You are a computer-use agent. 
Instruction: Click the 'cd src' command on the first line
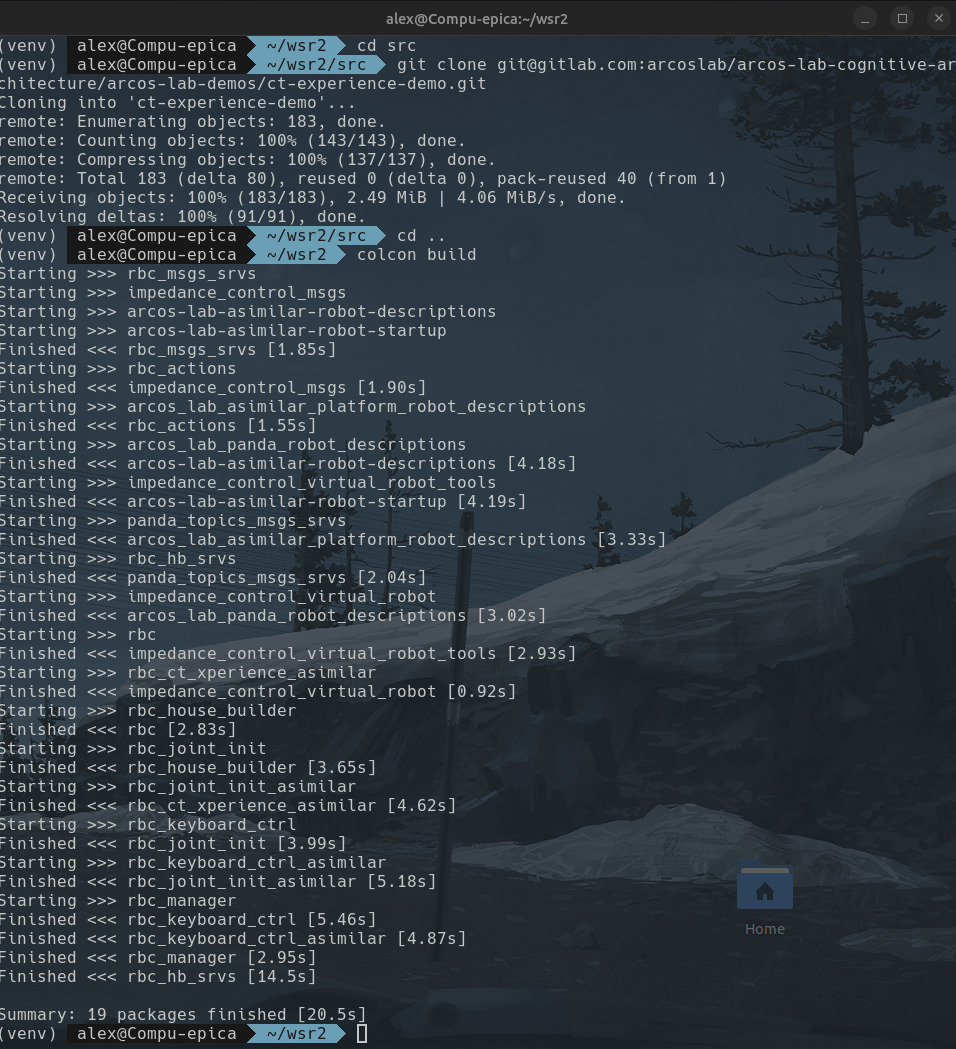[x=386, y=45]
